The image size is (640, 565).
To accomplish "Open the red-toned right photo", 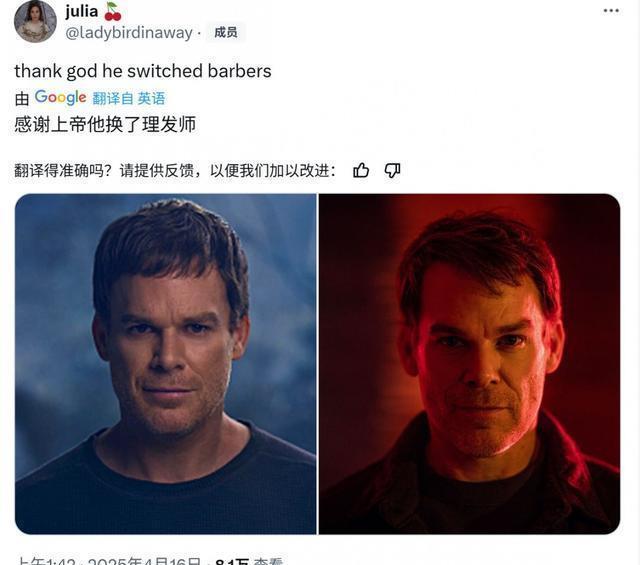I will click(469, 364).
